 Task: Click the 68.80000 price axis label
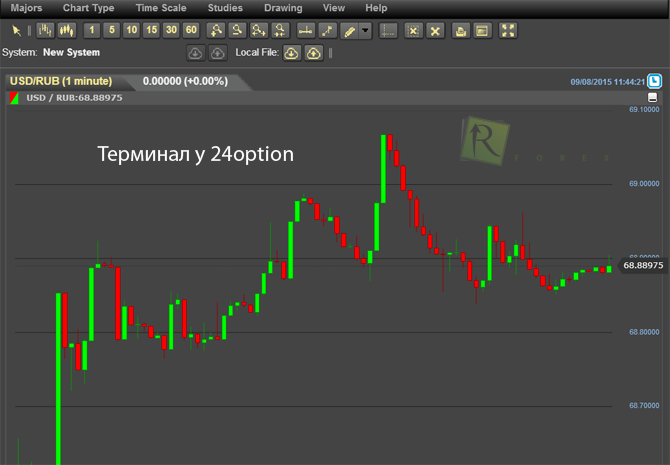pos(644,332)
